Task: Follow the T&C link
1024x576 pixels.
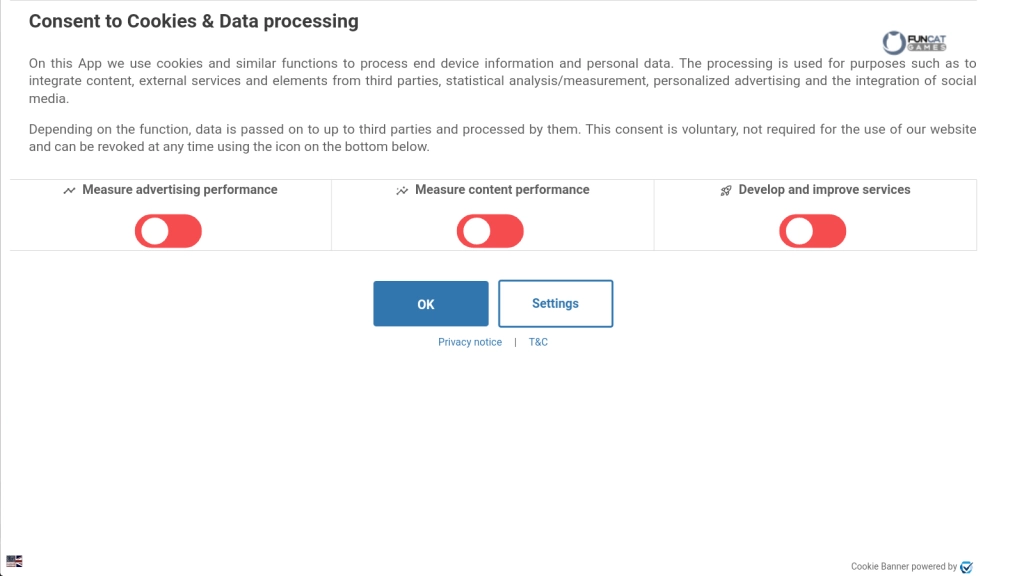Action: coord(538,342)
